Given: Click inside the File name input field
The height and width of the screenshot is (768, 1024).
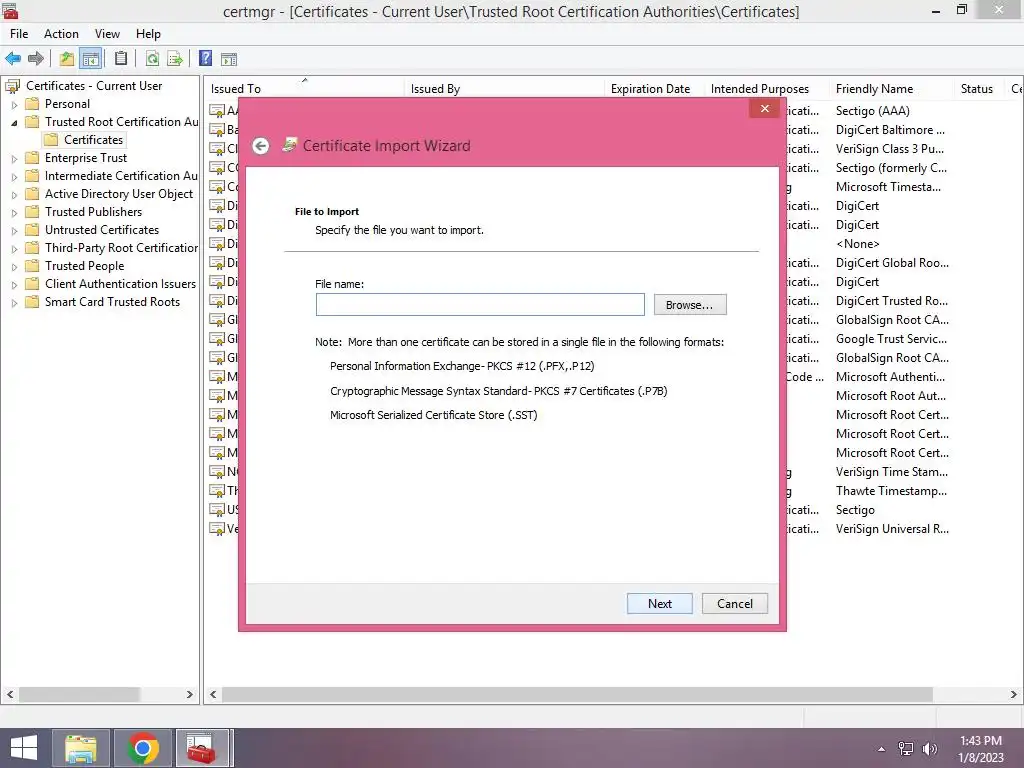Looking at the screenshot, I should click(x=480, y=304).
